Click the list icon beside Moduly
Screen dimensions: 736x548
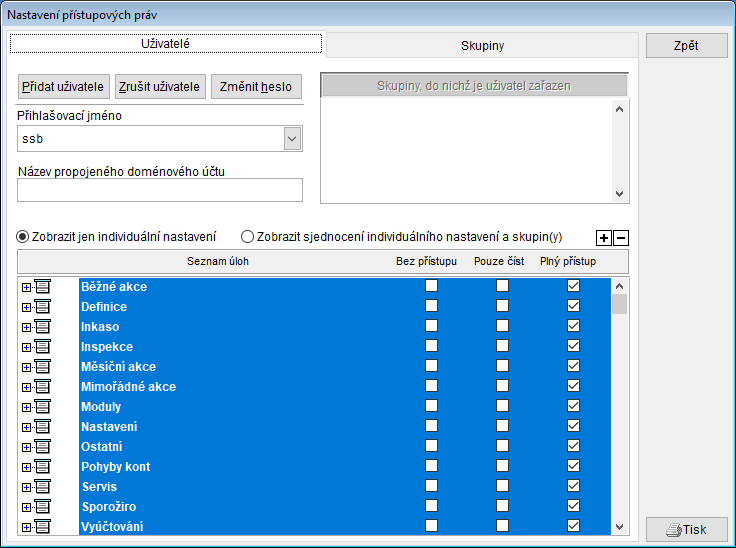coord(42,407)
